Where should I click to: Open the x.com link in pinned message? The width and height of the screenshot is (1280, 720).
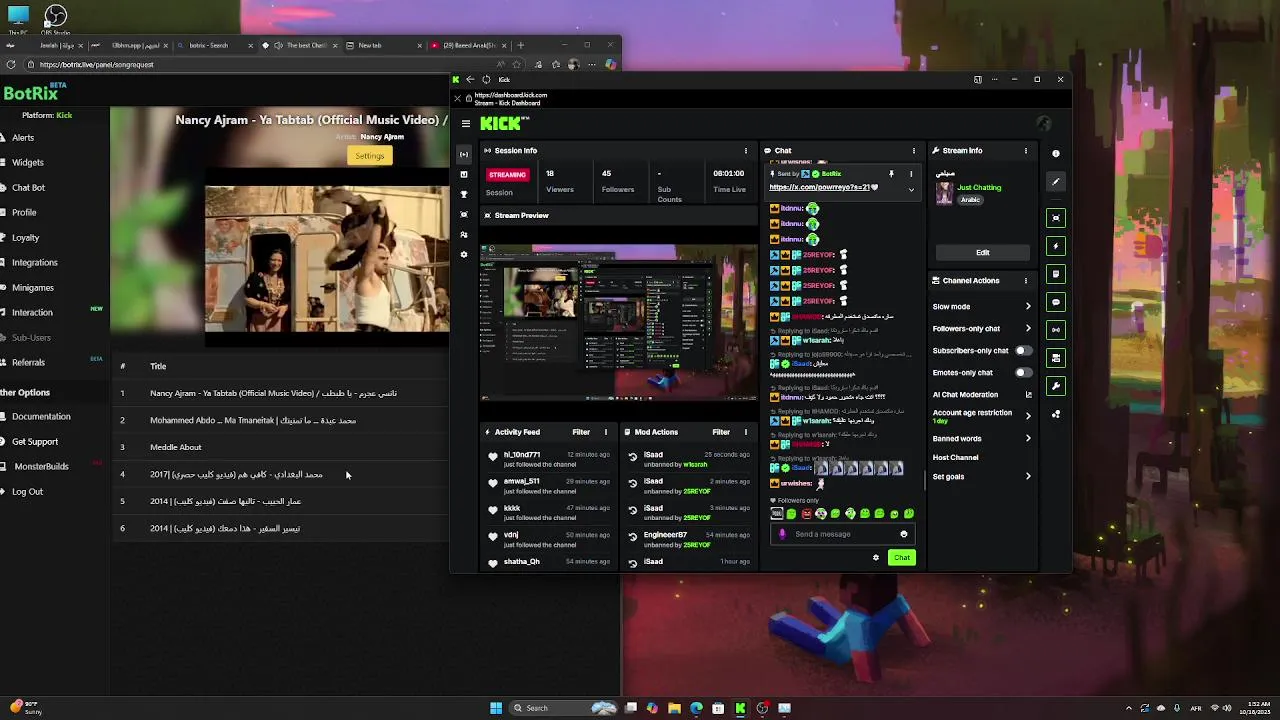click(821, 187)
